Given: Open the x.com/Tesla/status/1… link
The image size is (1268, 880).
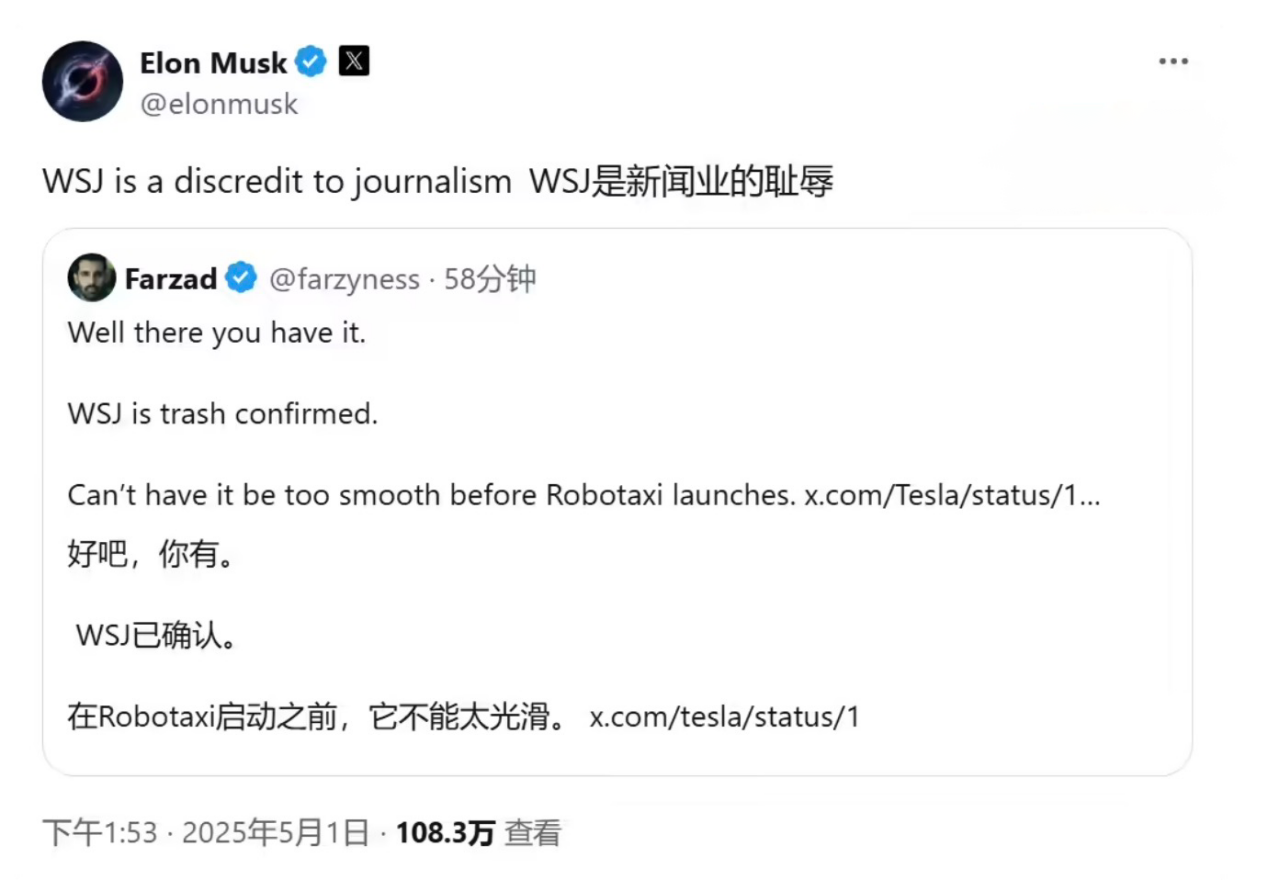Looking at the screenshot, I should 952,496.
